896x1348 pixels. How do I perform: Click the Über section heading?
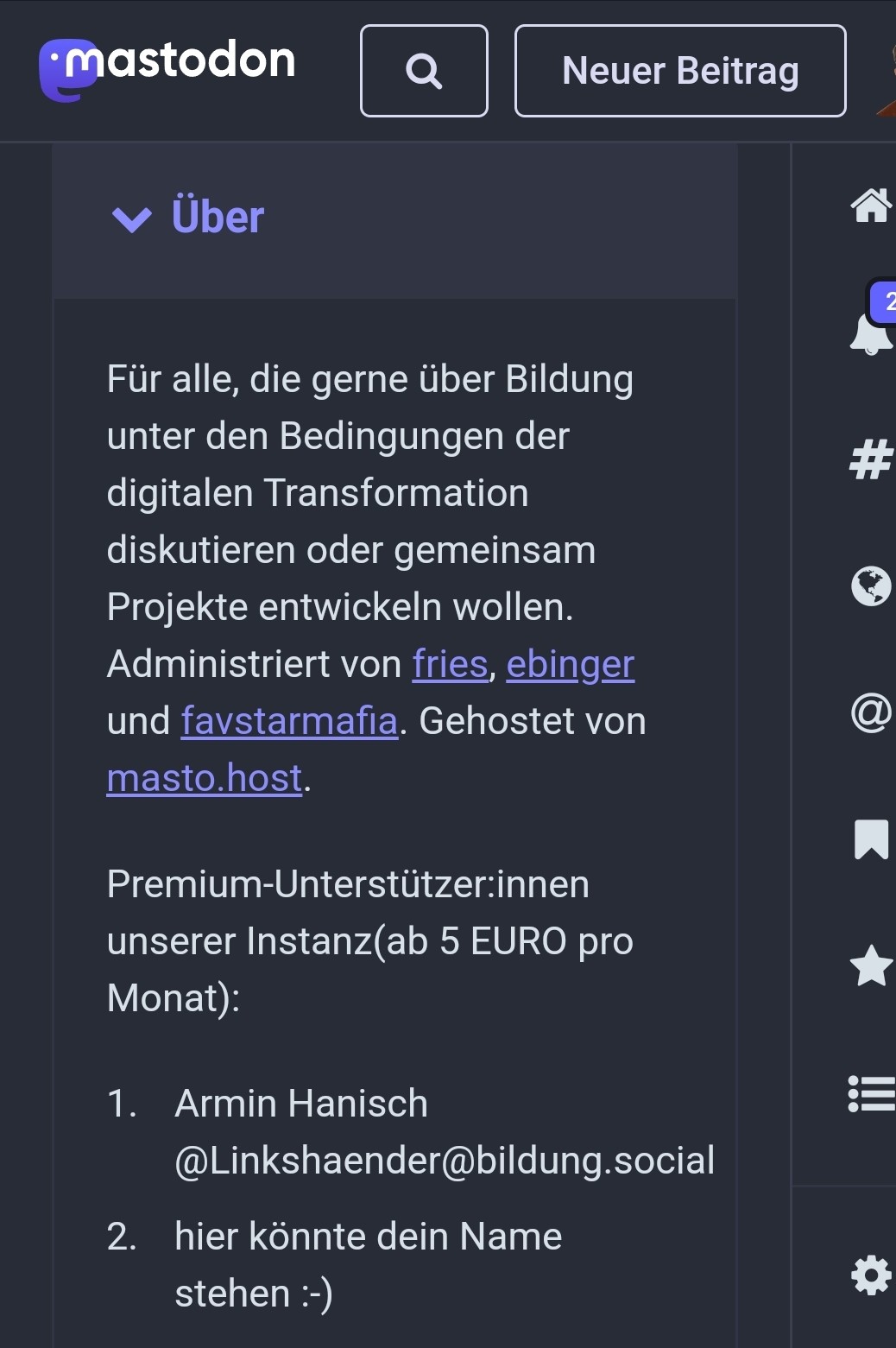(x=218, y=216)
